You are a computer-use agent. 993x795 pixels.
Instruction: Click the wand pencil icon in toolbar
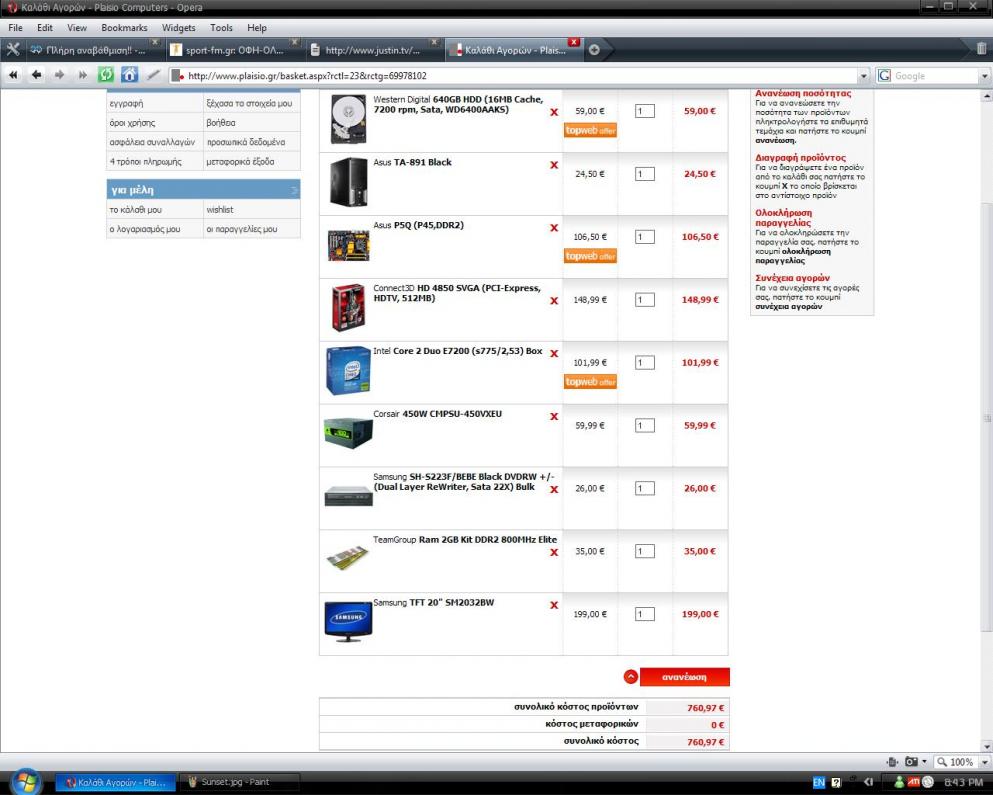pos(153,75)
